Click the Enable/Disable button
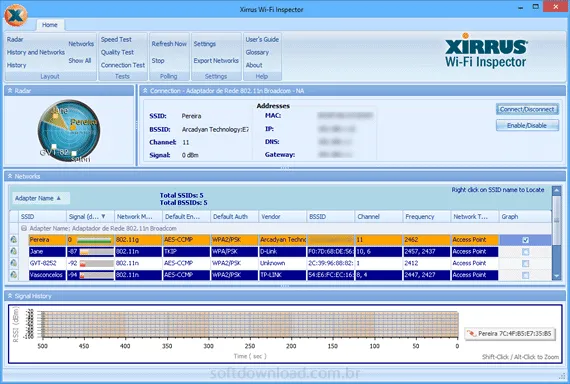 click(x=527, y=125)
